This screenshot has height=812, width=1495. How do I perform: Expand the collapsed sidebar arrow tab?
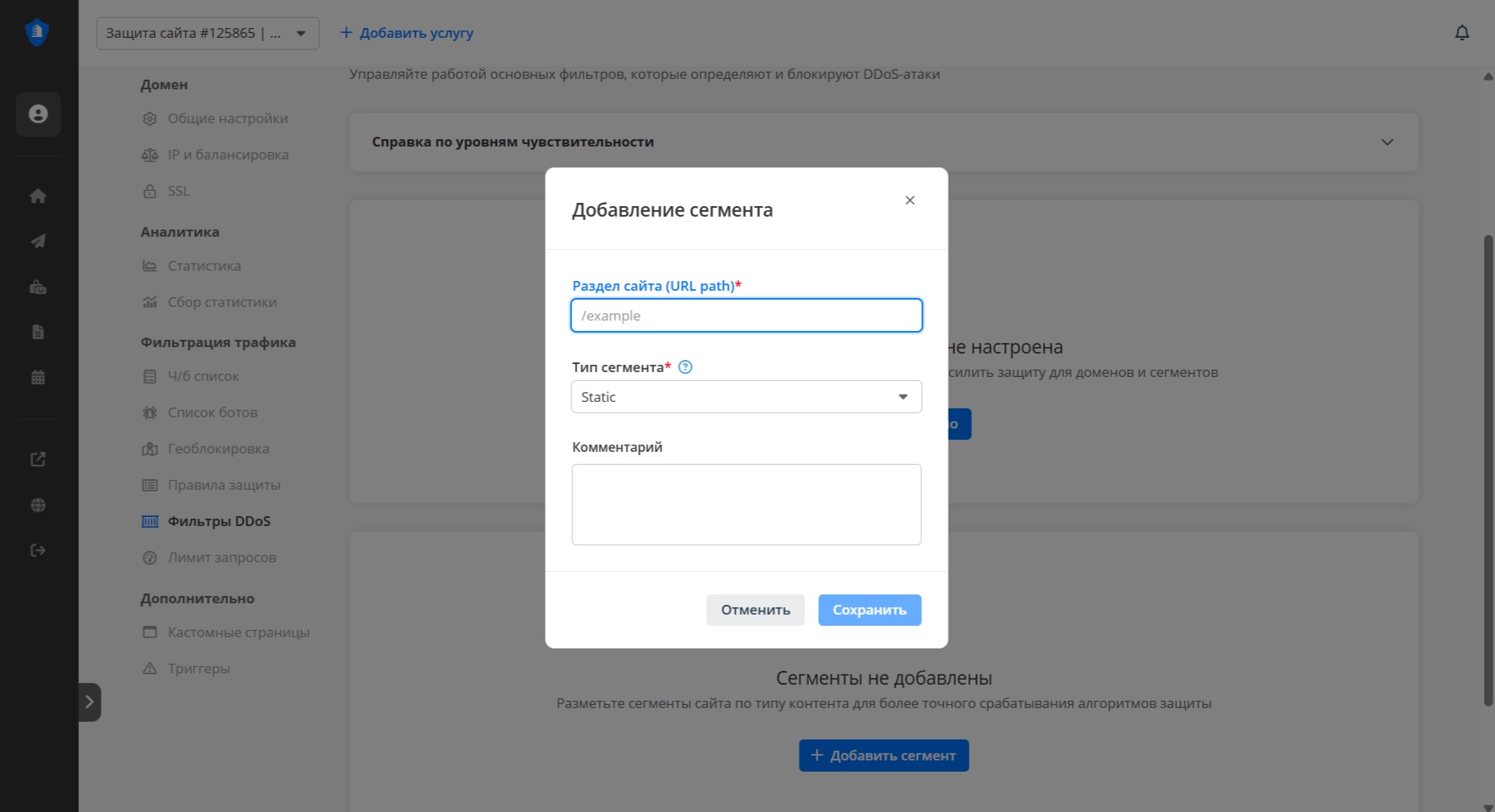tap(89, 702)
